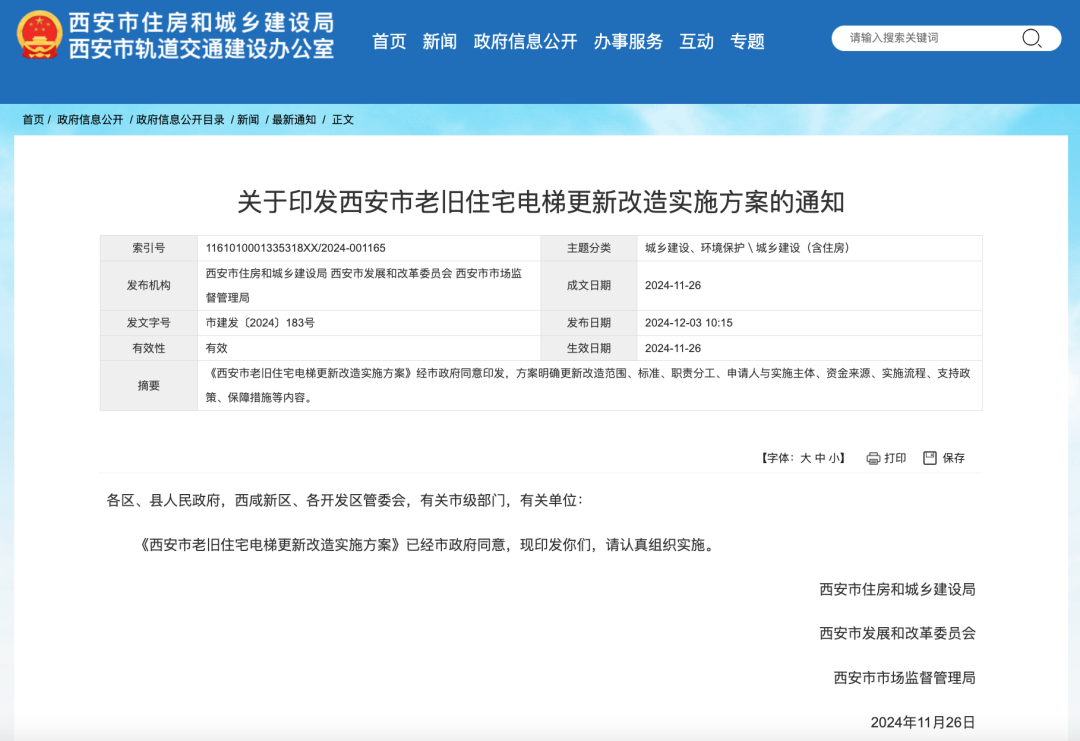Screen dimensions: 1080x741
Task: Click the 索引号 label cell
Action: pos(149,248)
